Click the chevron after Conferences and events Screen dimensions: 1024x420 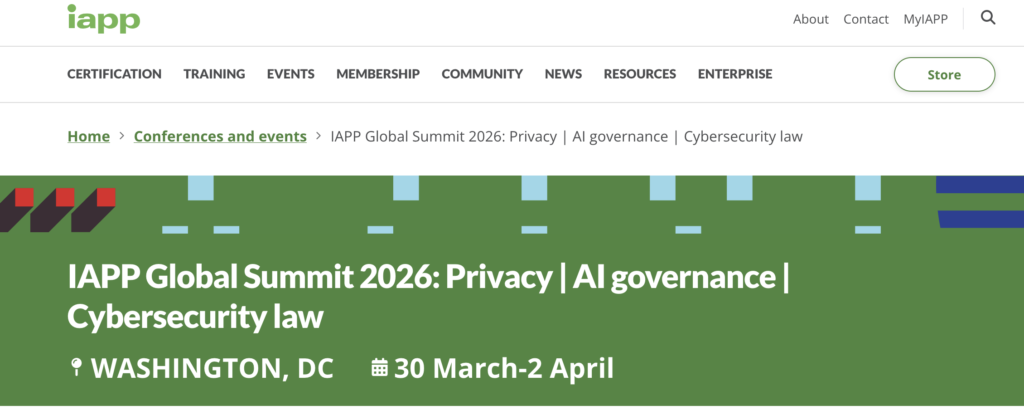[318, 136]
